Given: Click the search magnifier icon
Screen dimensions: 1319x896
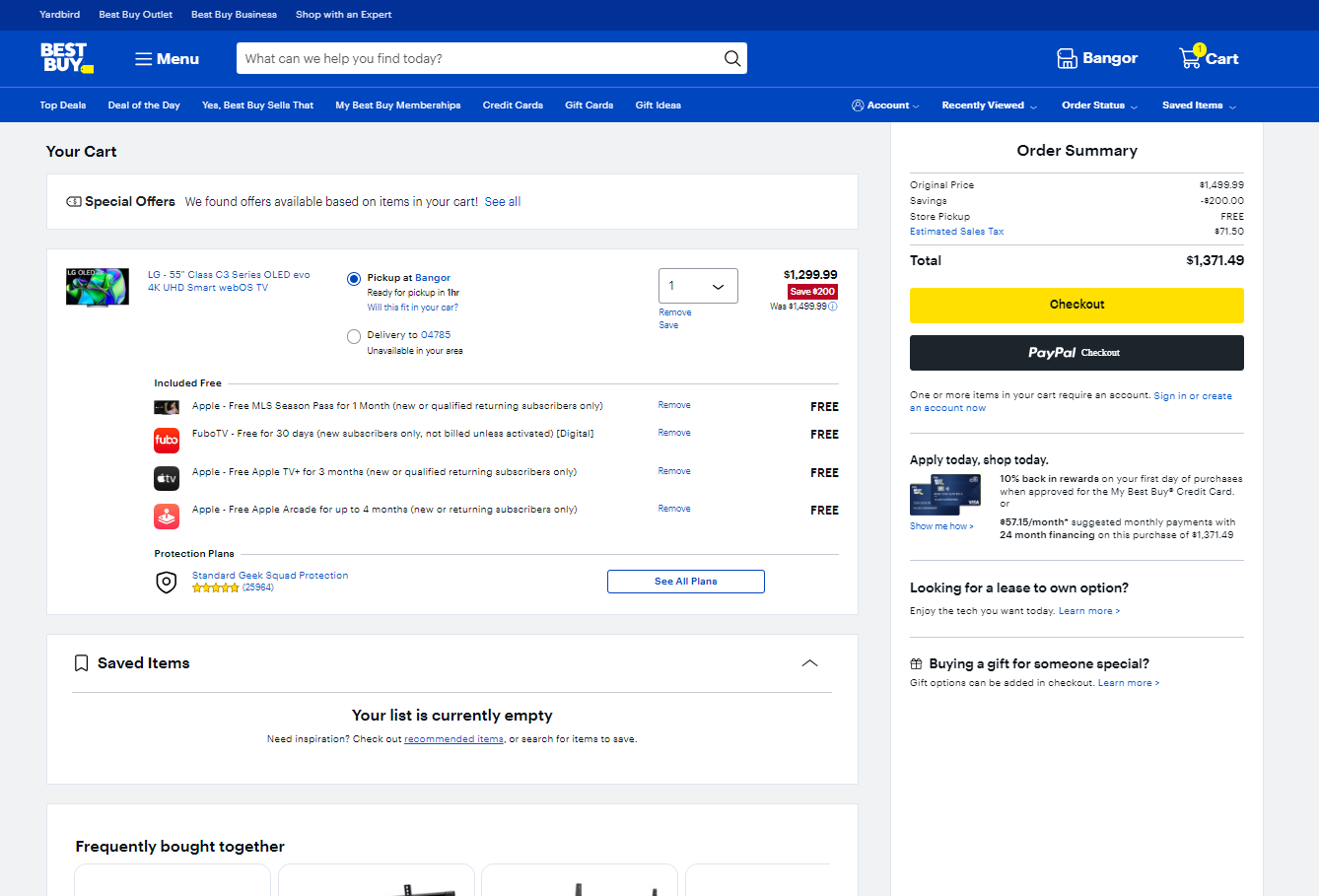Looking at the screenshot, I should tap(732, 58).
